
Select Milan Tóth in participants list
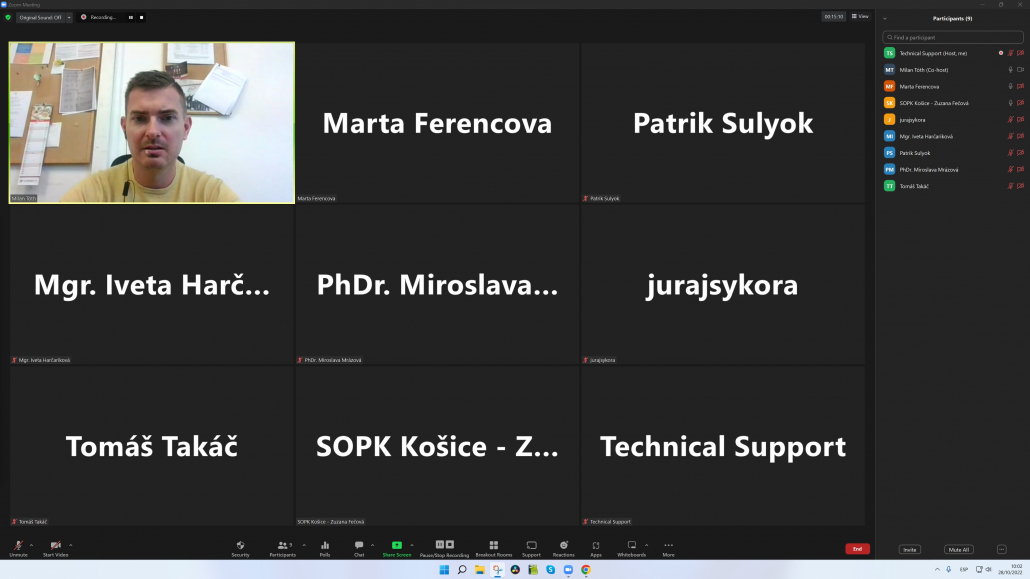point(924,70)
